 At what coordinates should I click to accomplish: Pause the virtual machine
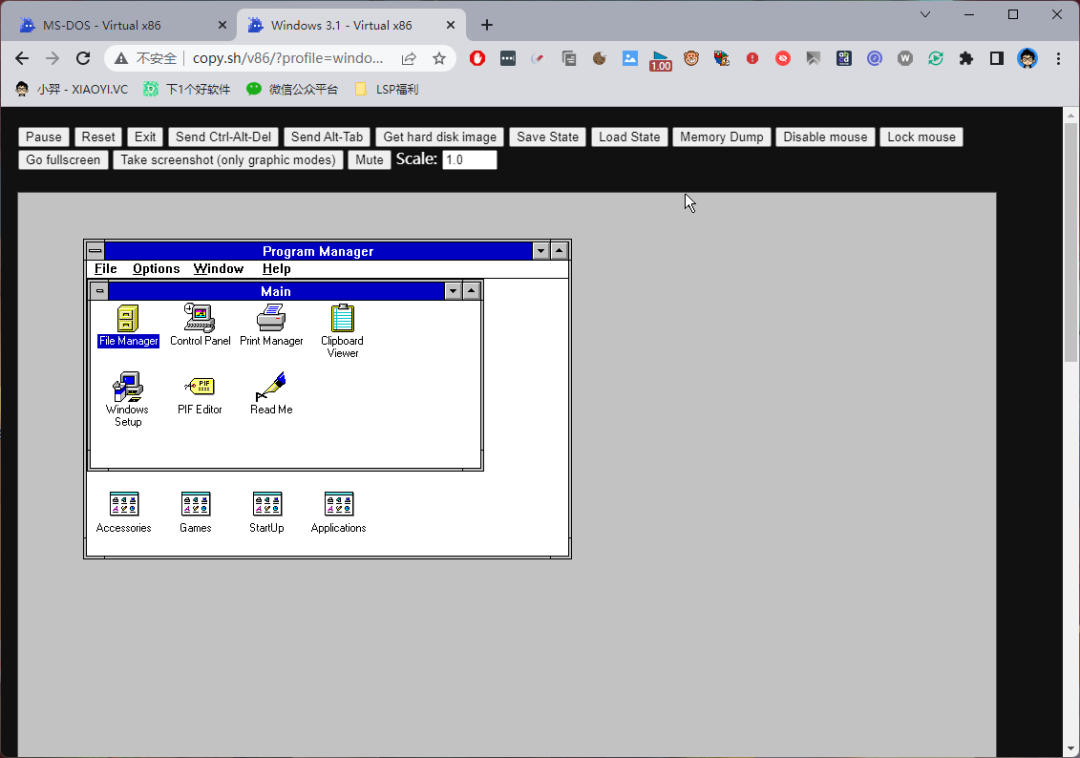43,136
